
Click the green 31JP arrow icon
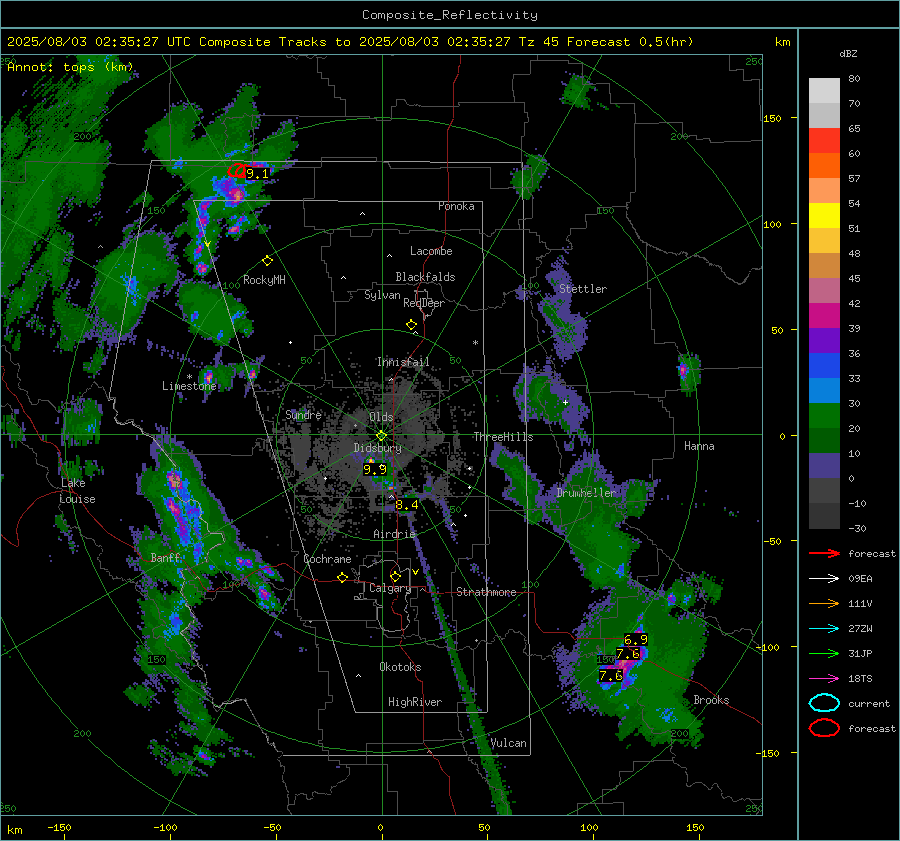[x=824, y=653]
